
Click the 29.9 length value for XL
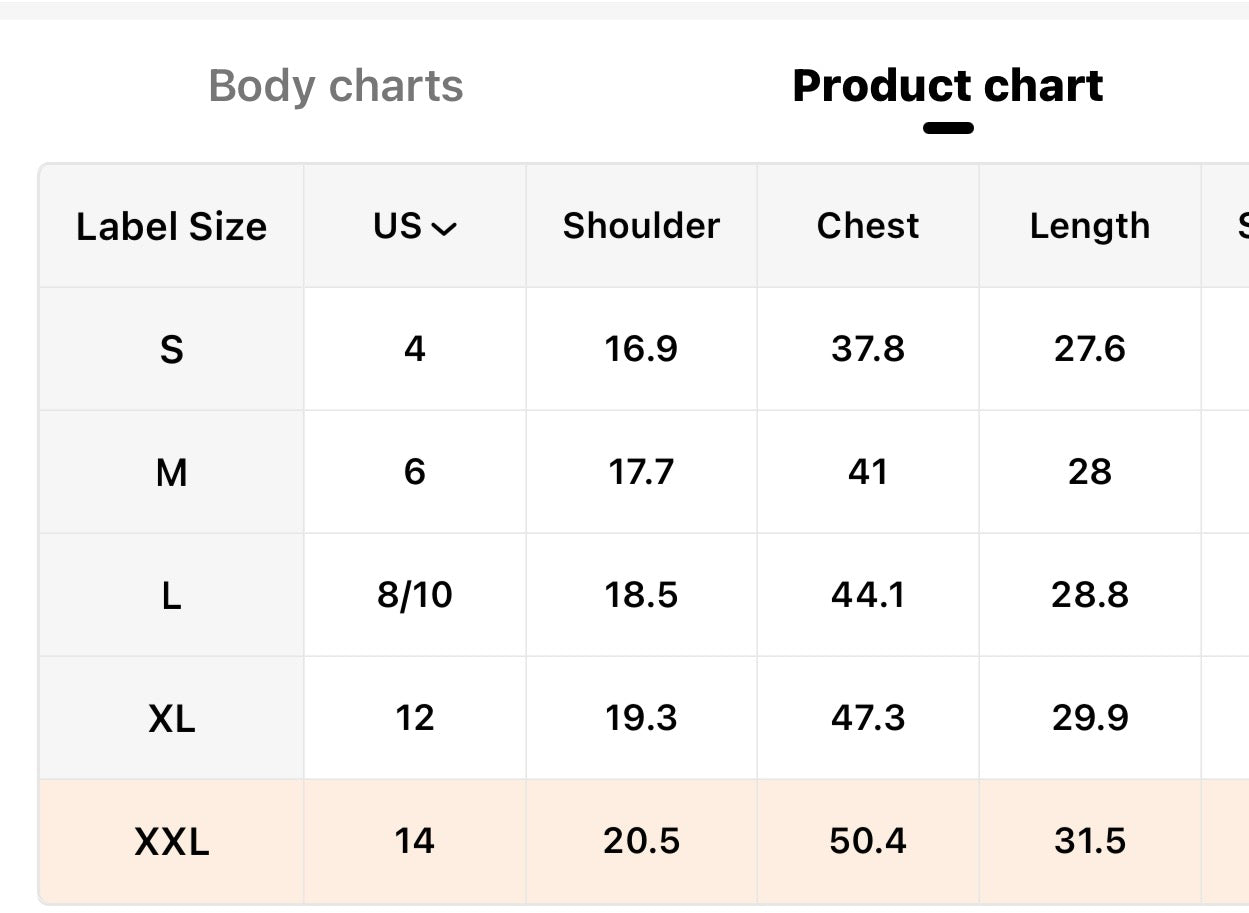click(1090, 718)
